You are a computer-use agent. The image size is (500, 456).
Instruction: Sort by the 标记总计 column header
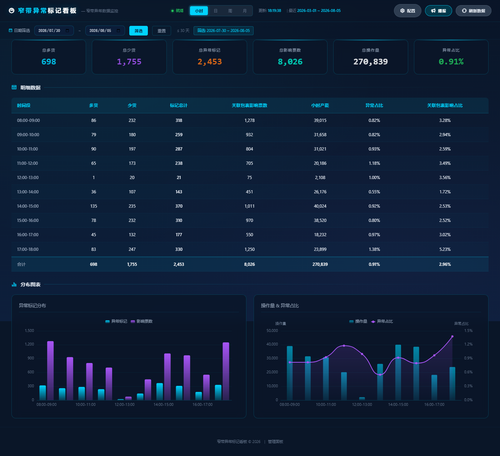coord(179,105)
